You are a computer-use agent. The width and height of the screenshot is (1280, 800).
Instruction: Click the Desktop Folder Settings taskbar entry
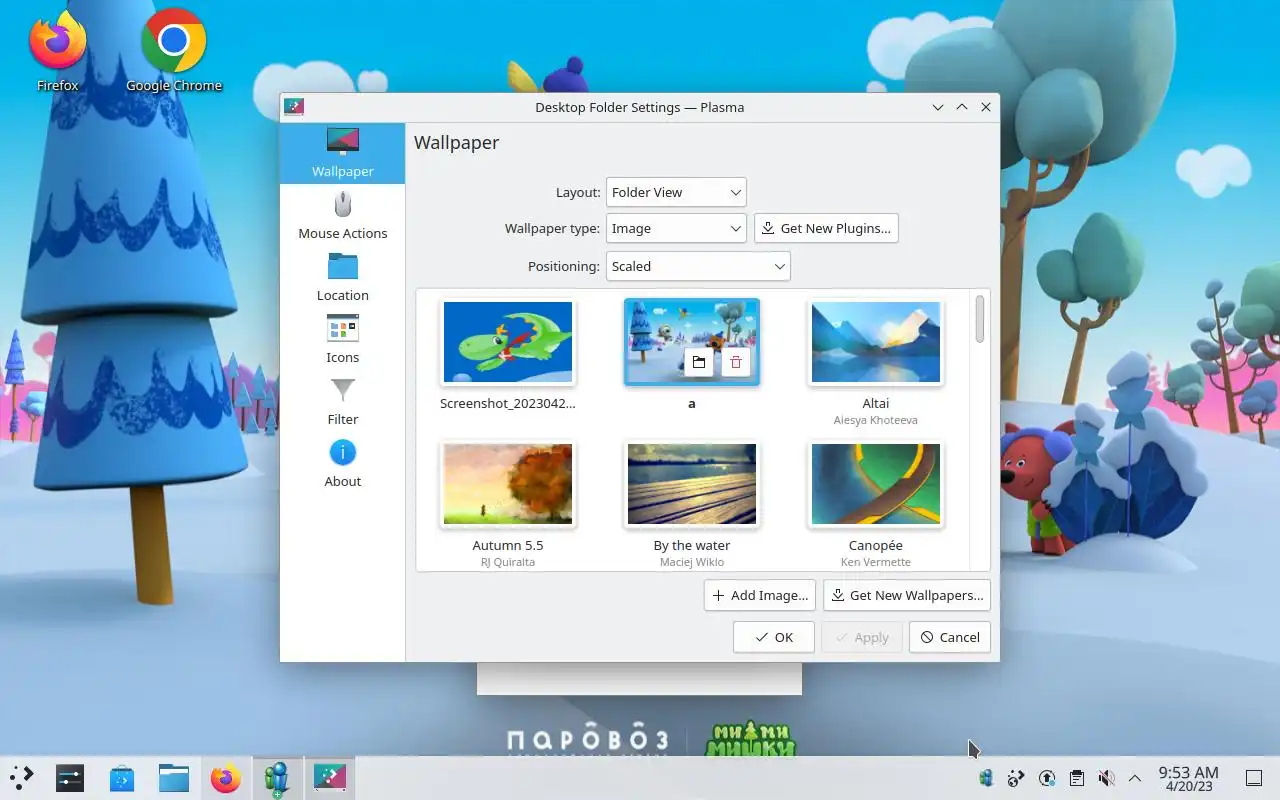tap(329, 777)
